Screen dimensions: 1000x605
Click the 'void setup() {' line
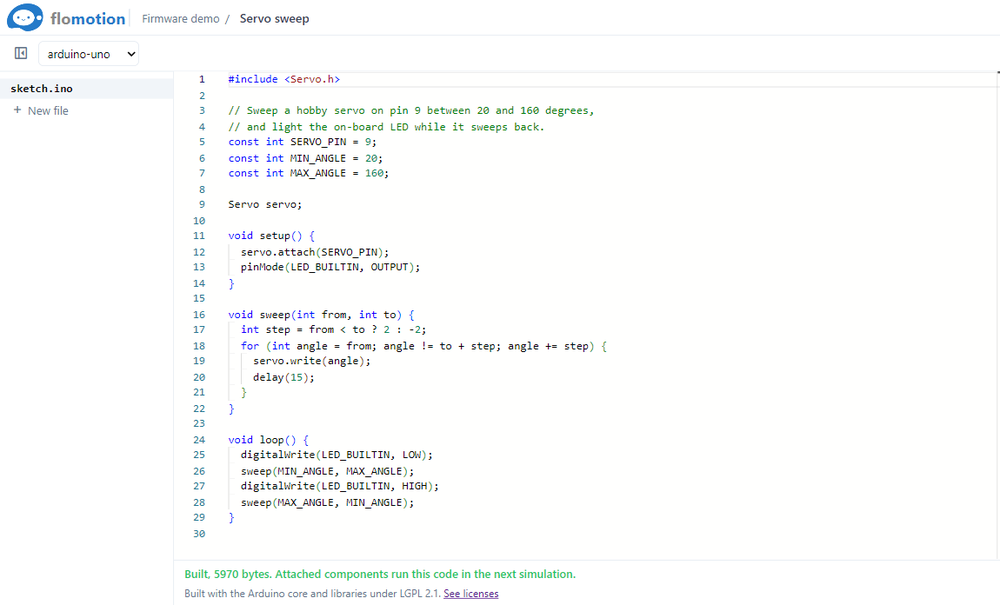tap(272, 235)
